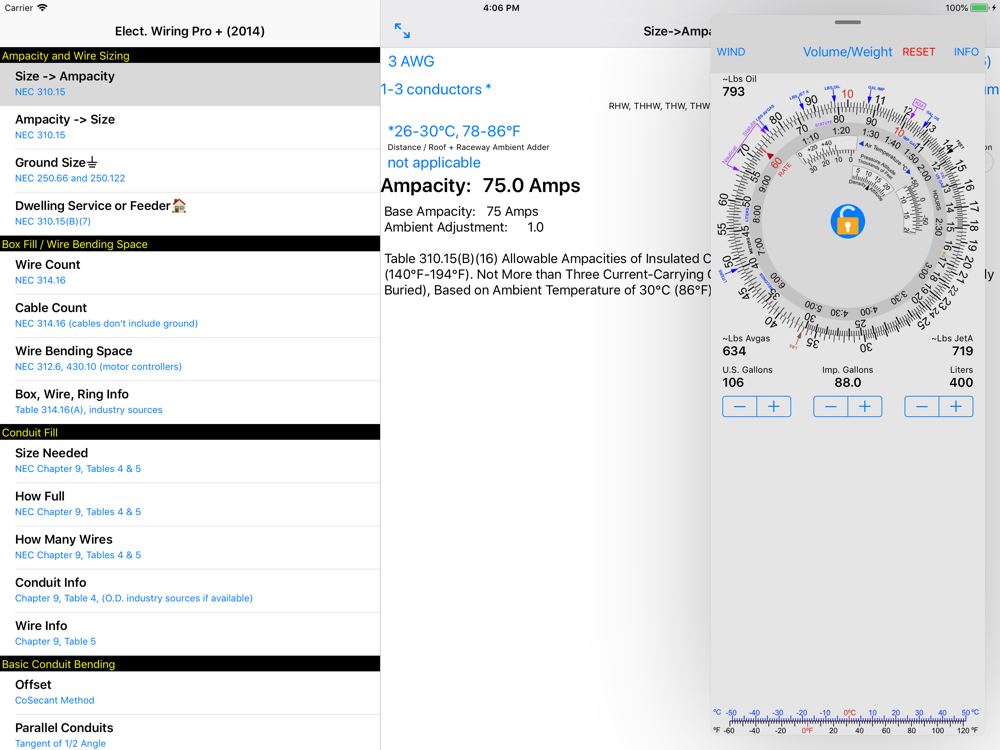Tap the Conduit Fill section header
Image resolution: width=1000 pixels, height=750 pixels.
(x=190, y=432)
